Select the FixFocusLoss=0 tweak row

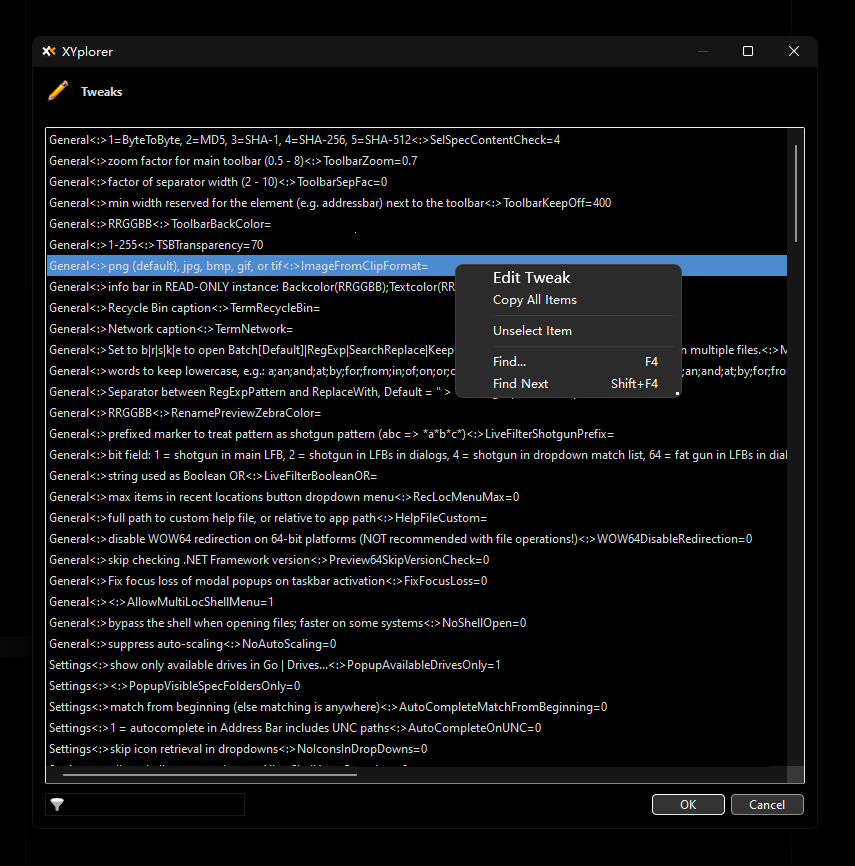coord(268,581)
